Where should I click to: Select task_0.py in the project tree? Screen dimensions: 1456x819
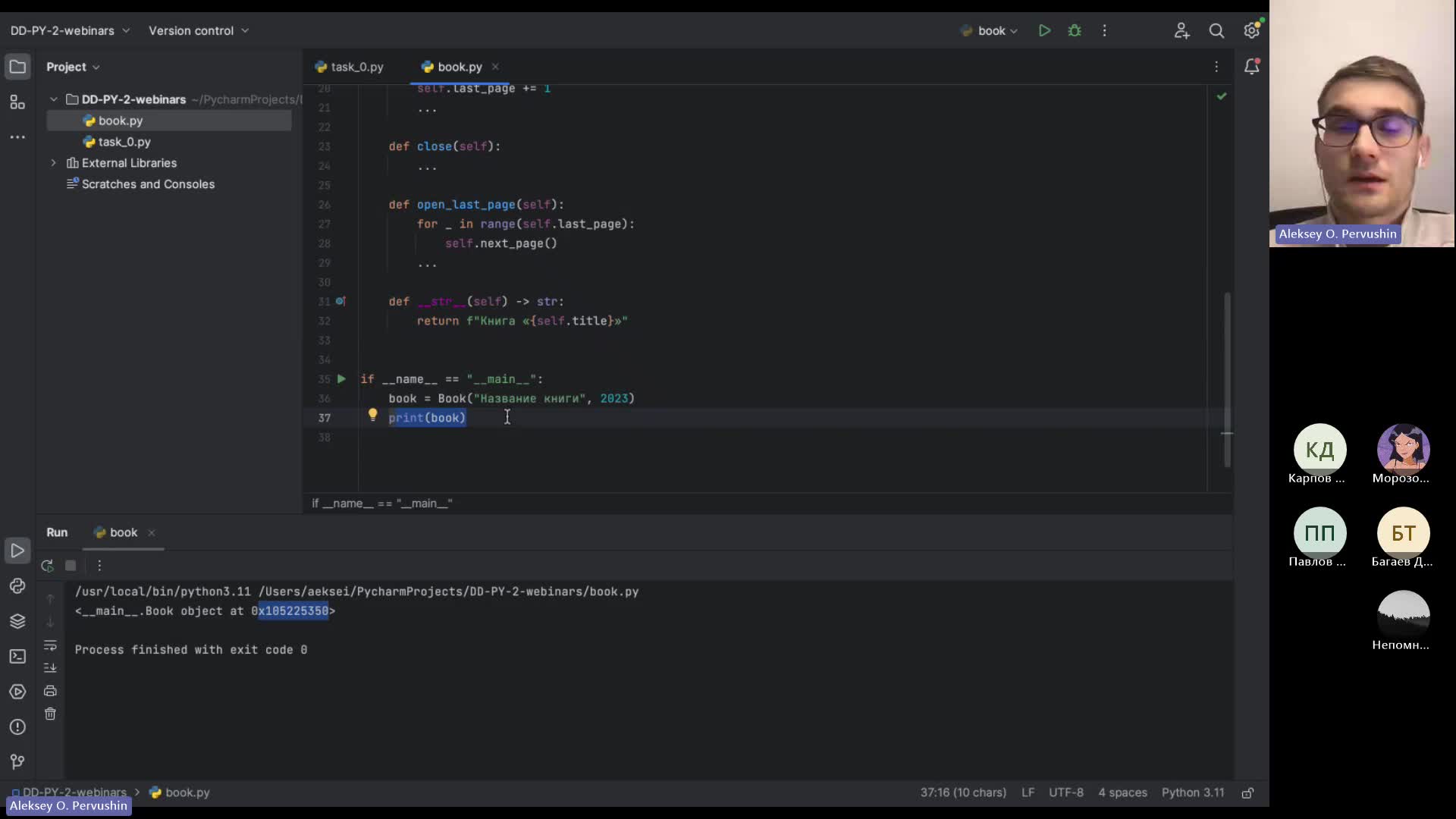(x=168, y=142)
